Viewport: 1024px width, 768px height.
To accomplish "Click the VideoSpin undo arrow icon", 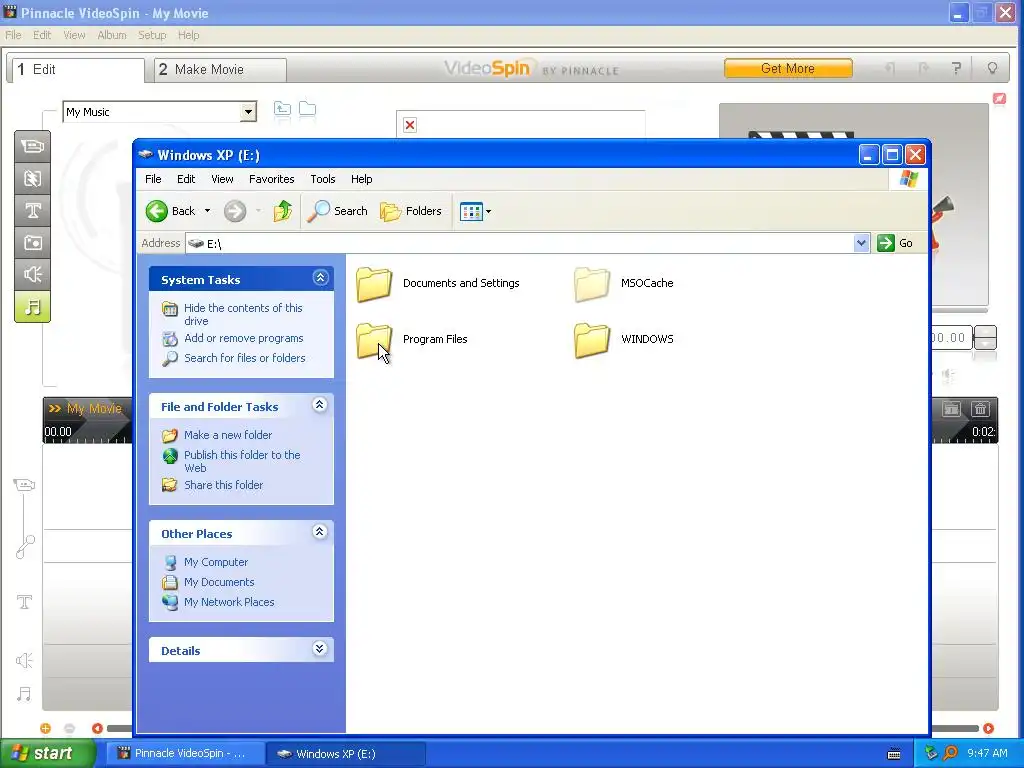I will coord(889,68).
